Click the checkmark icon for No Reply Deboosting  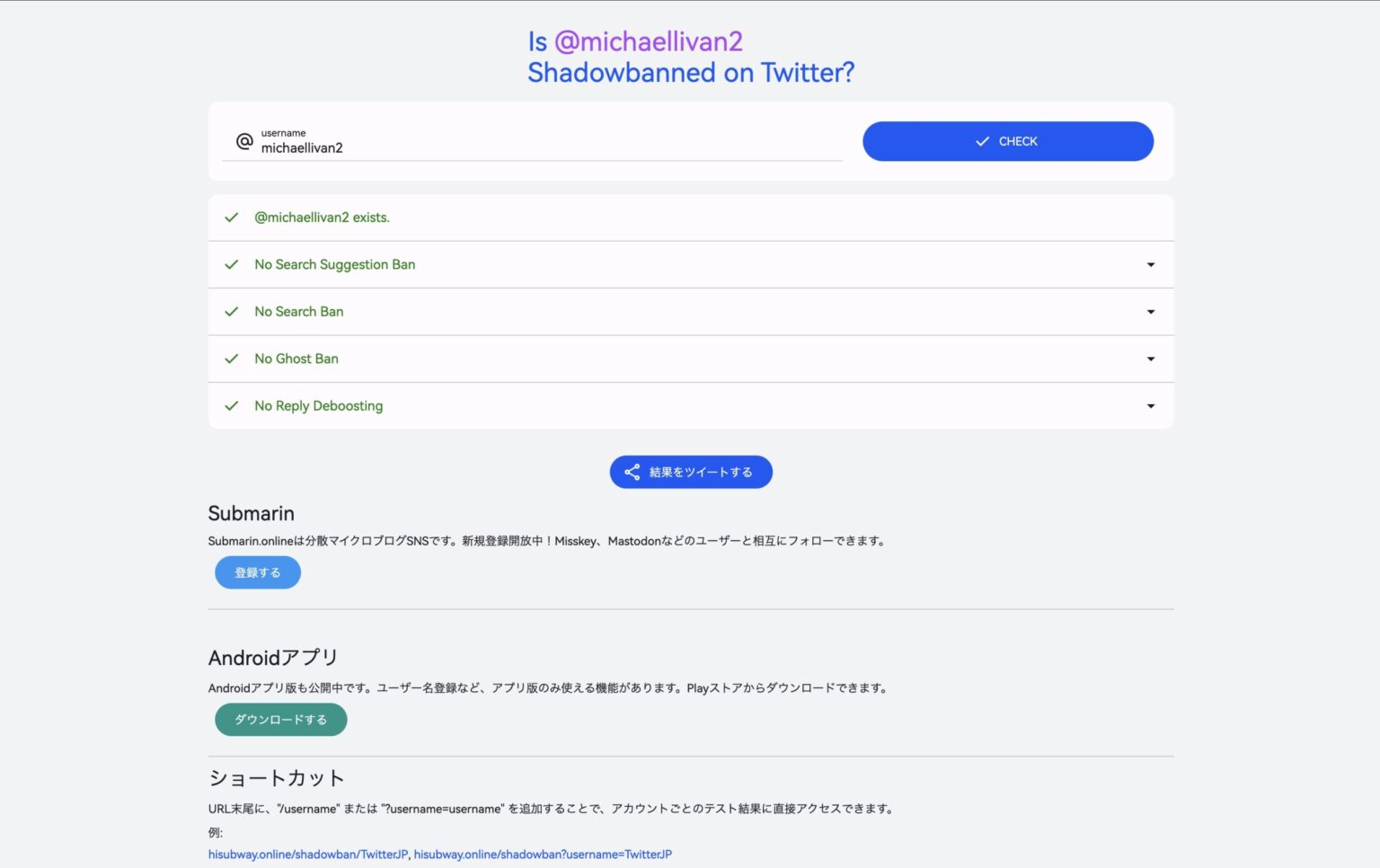tap(232, 405)
